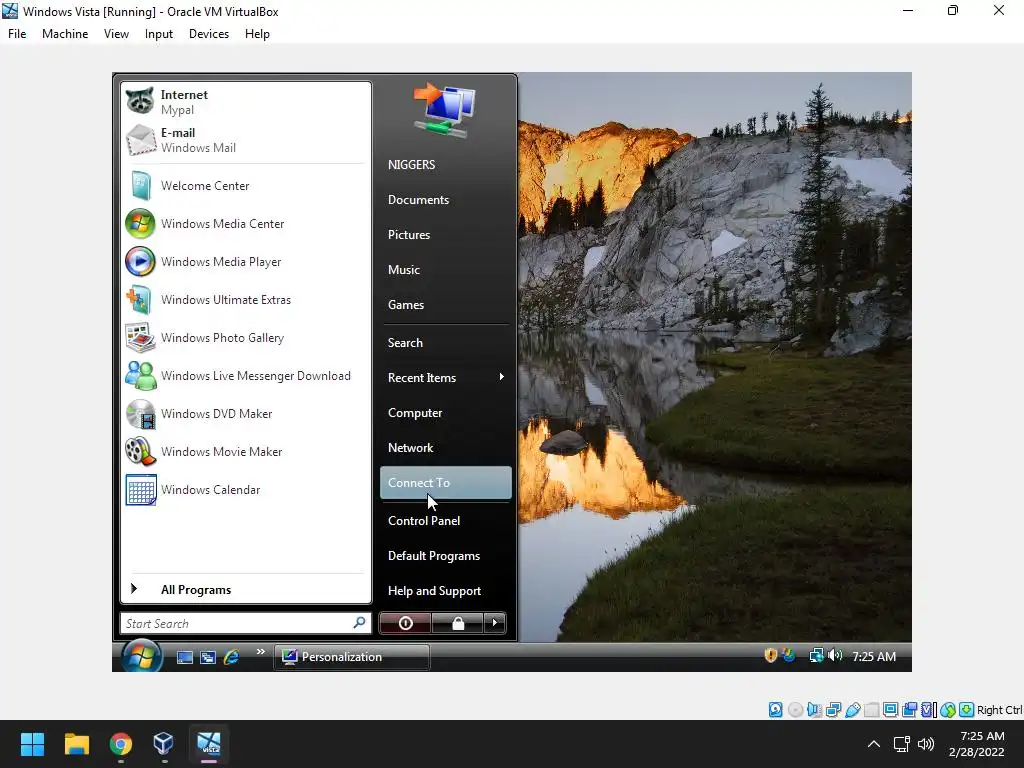
Task: Open Documents from Start menu
Action: (x=445, y=200)
